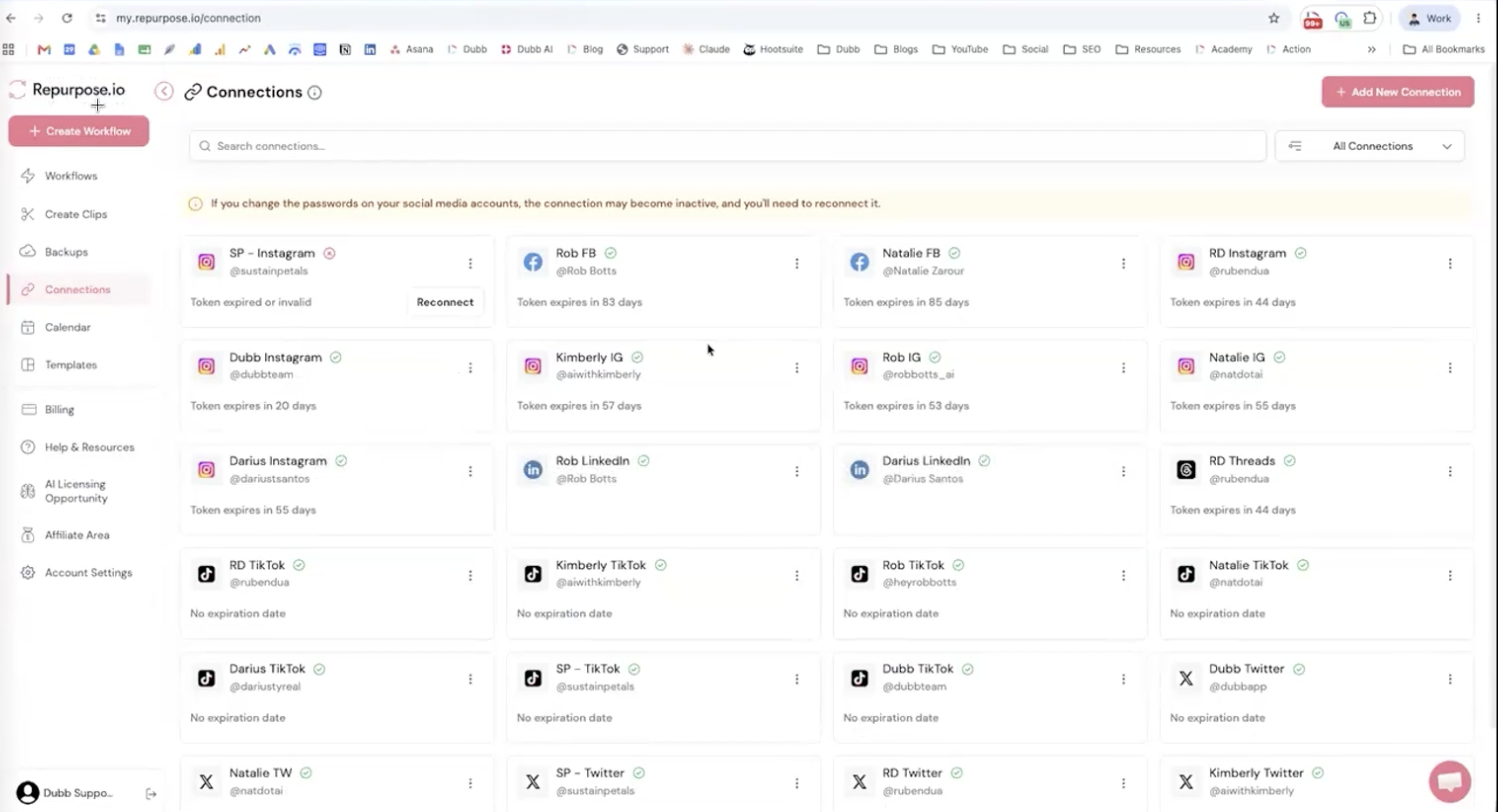This screenshot has width=1498, height=812.
Task: Open Affiliate Area in the sidebar
Action: pyautogui.click(x=78, y=535)
